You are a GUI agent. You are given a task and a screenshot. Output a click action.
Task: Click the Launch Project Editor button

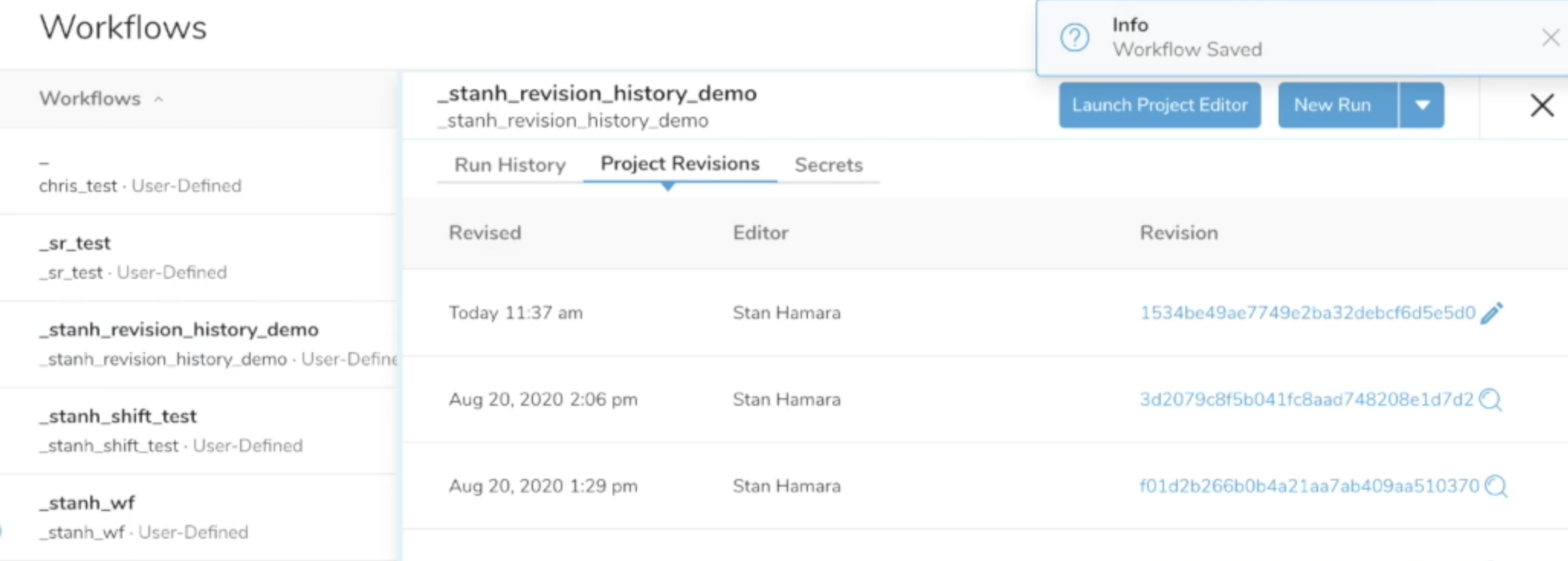[x=1159, y=105]
